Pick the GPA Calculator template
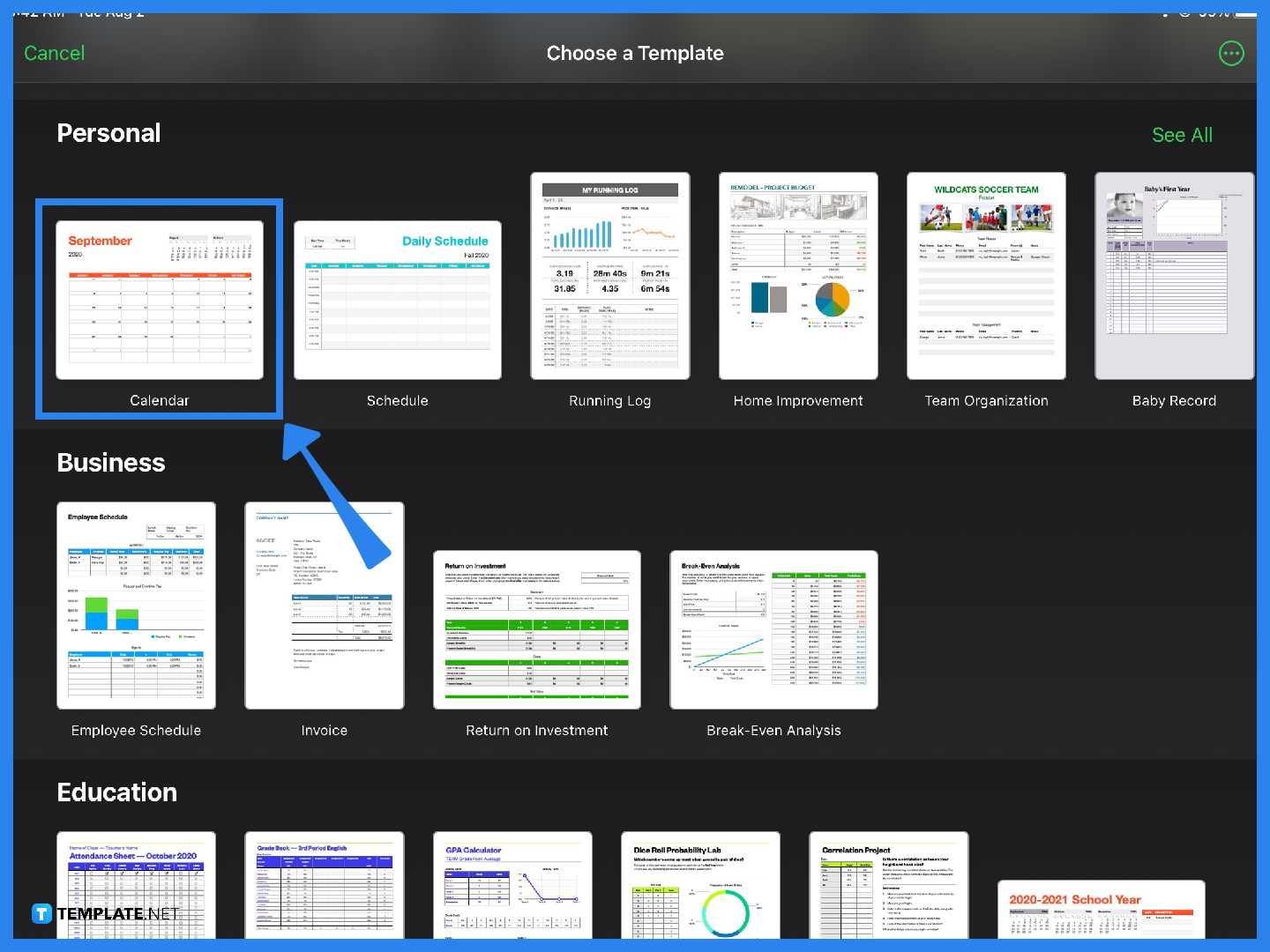 512,890
